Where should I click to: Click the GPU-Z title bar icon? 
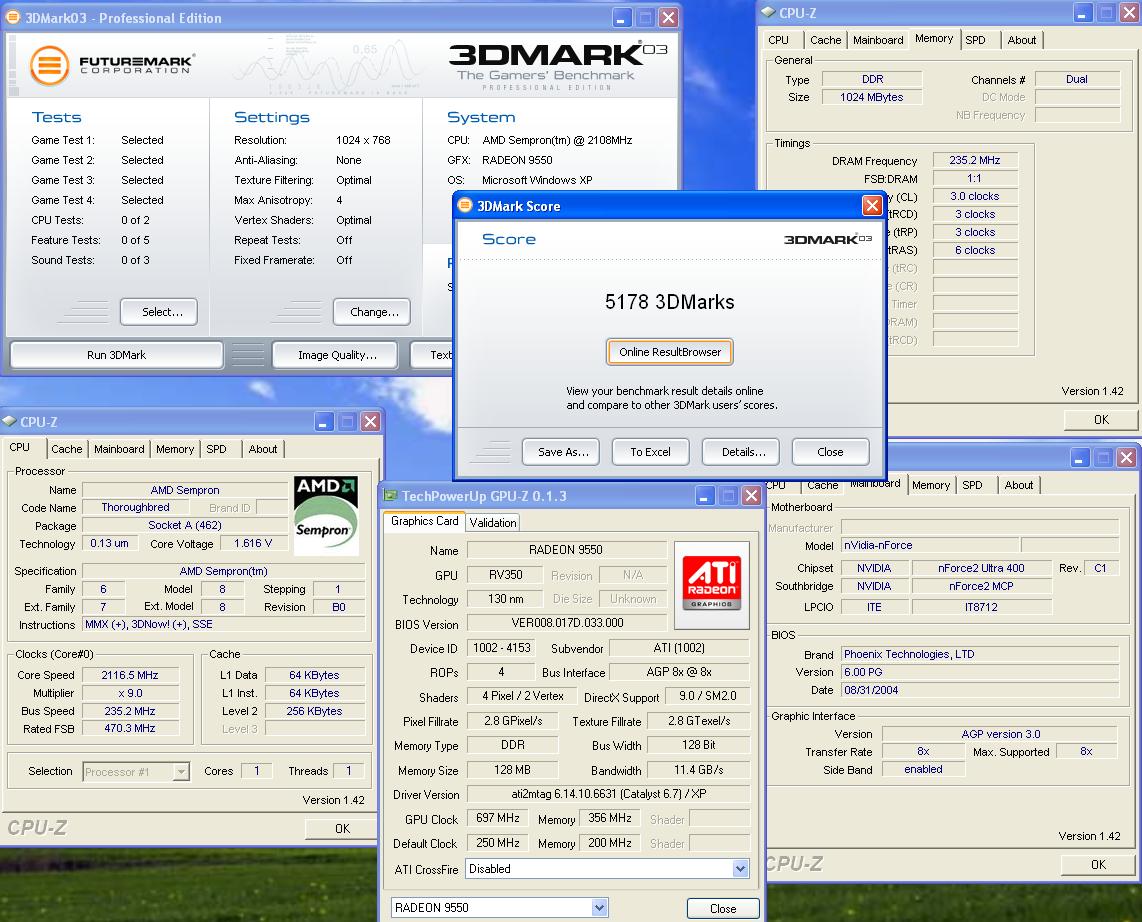(x=390, y=496)
